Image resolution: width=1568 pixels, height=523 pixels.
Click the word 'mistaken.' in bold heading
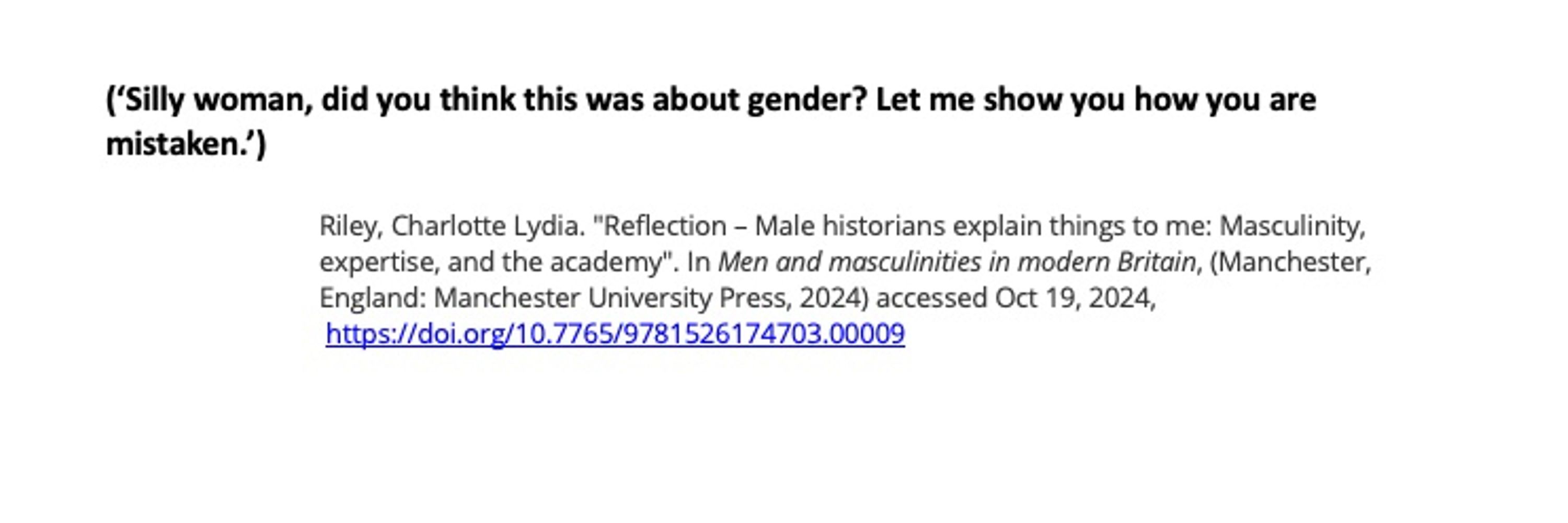[x=177, y=144]
